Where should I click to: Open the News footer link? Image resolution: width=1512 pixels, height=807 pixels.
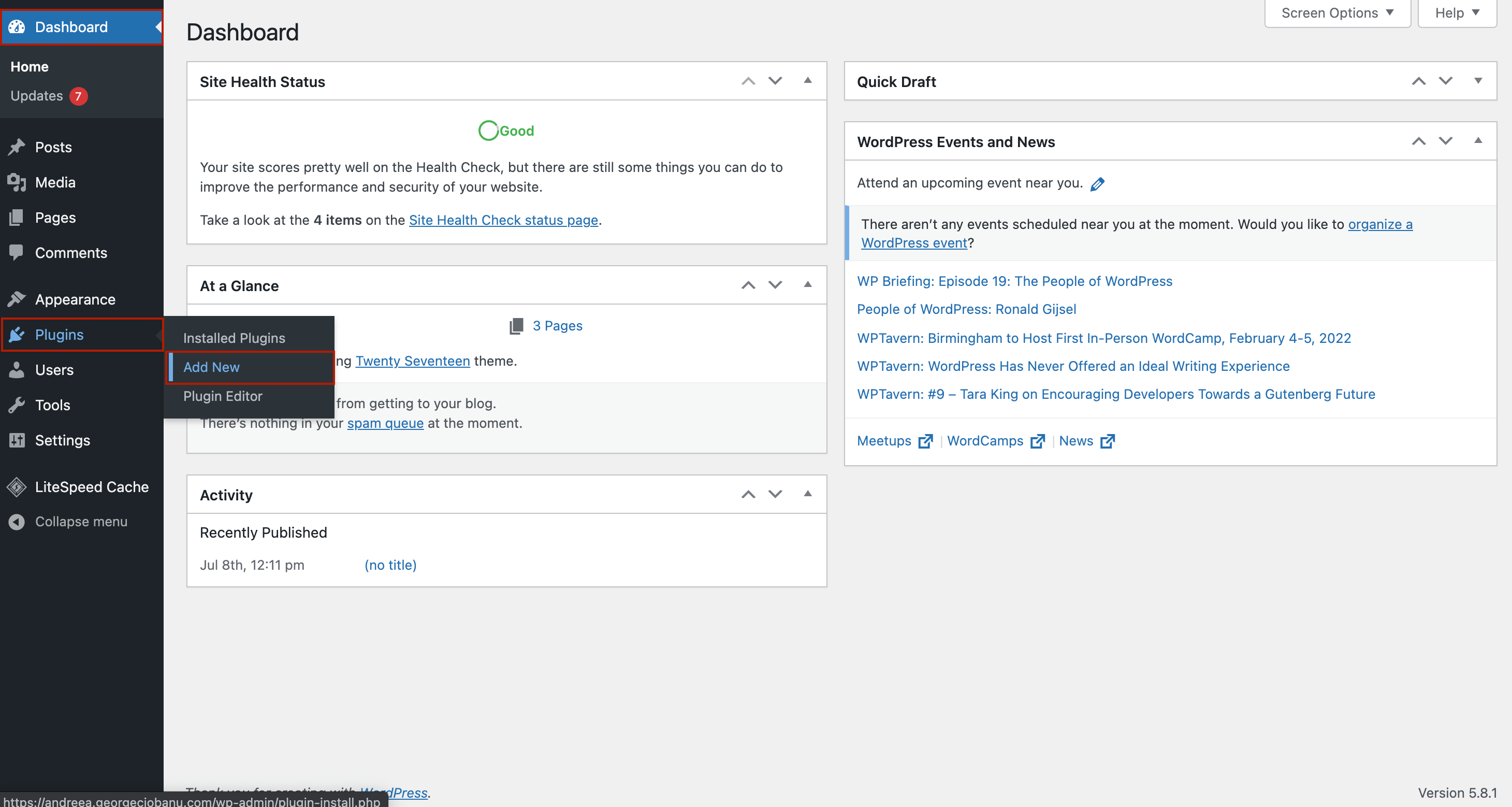(1076, 441)
